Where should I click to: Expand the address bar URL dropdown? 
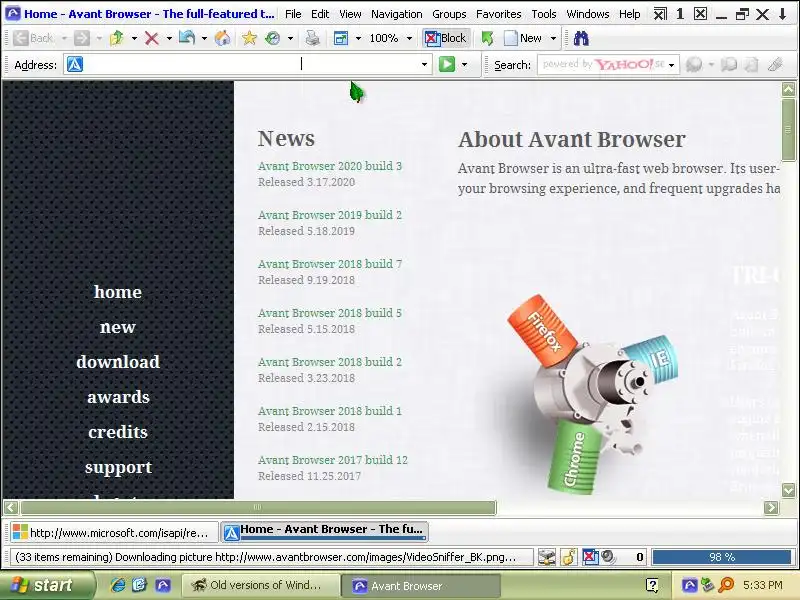(424, 64)
